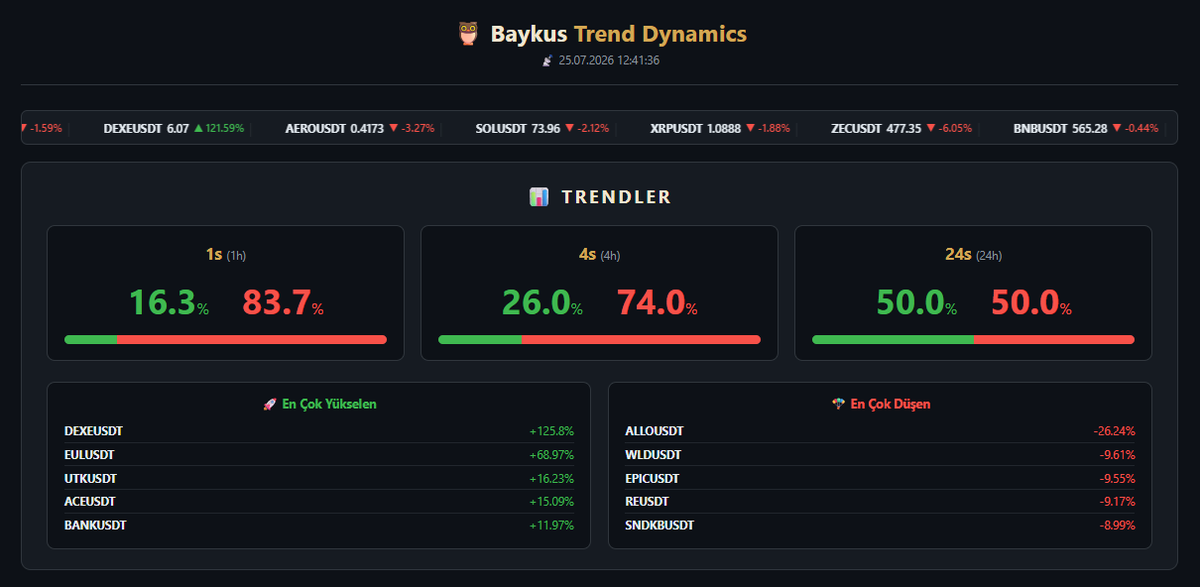This screenshot has height=587, width=1200.
Task: Click the 121.59% change on the ticker
Action: coord(225,128)
